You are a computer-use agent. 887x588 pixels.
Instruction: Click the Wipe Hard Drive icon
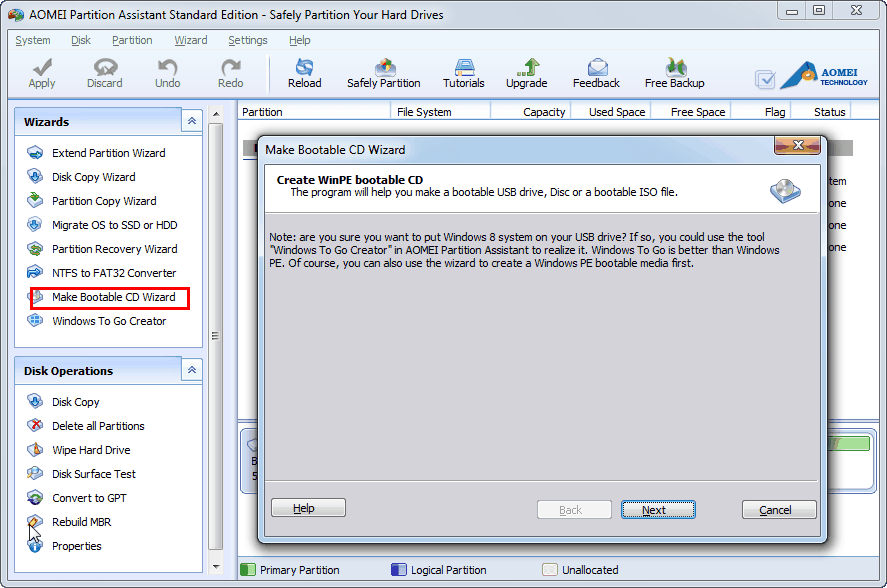click(35, 449)
